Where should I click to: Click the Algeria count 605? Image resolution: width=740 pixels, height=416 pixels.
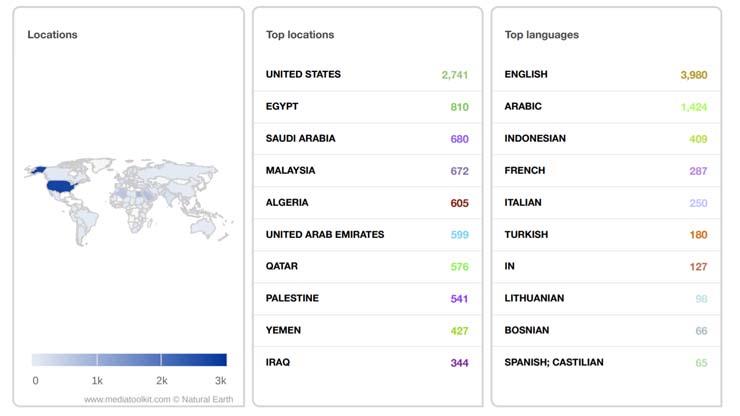[459, 203]
